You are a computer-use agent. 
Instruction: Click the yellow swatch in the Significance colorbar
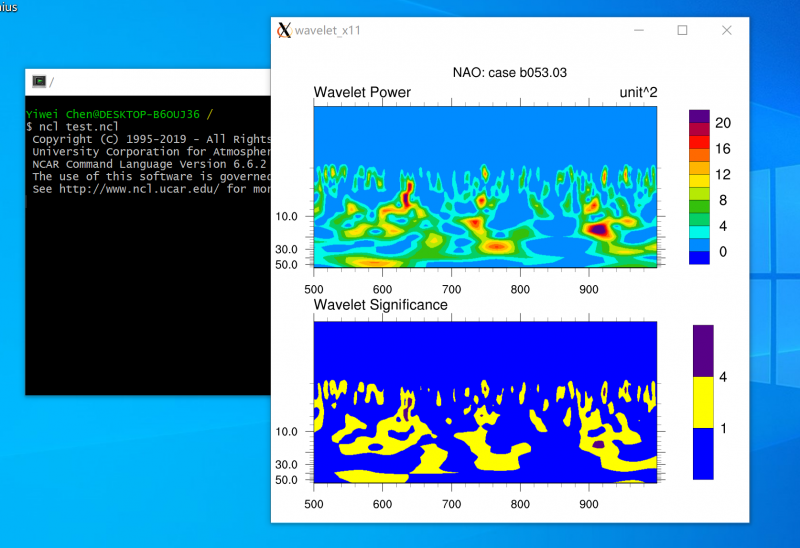point(703,402)
